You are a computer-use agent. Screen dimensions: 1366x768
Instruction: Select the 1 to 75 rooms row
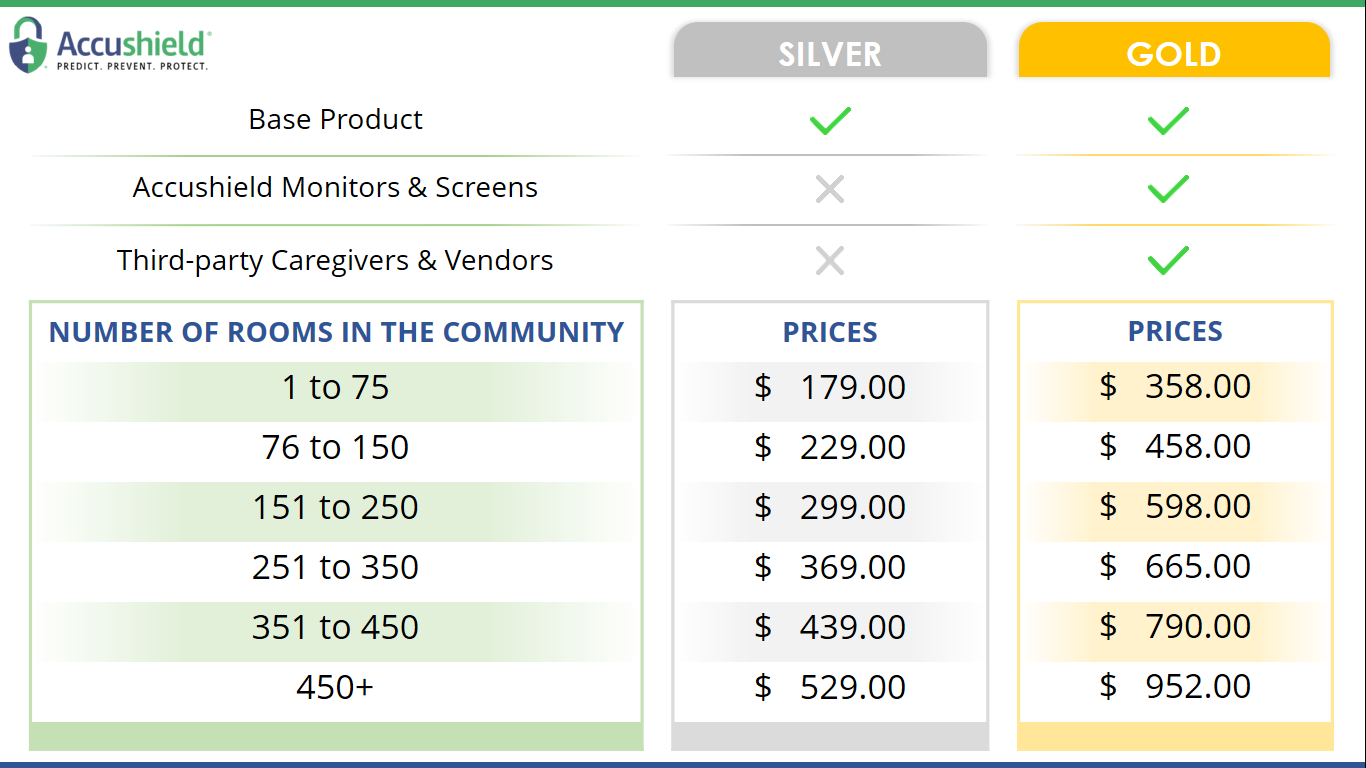[335, 388]
